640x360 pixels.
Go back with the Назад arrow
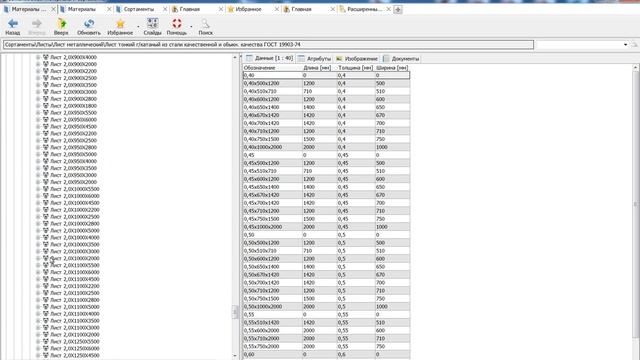[x=13, y=24]
